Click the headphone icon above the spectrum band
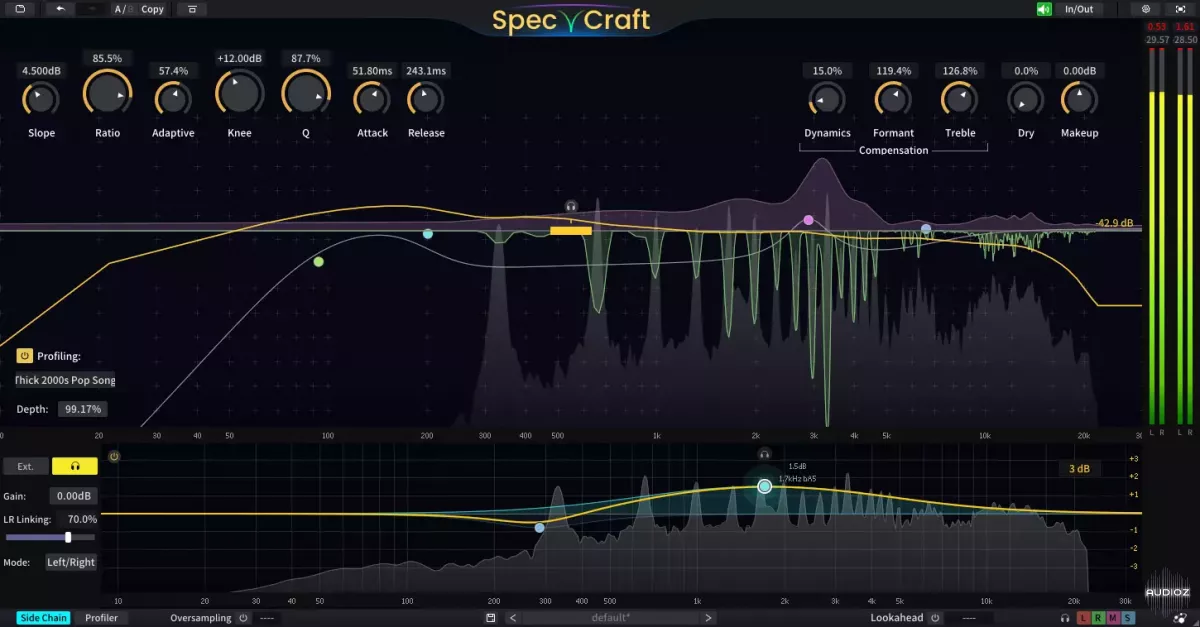Viewport: 1200px width, 627px height. click(570, 206)
